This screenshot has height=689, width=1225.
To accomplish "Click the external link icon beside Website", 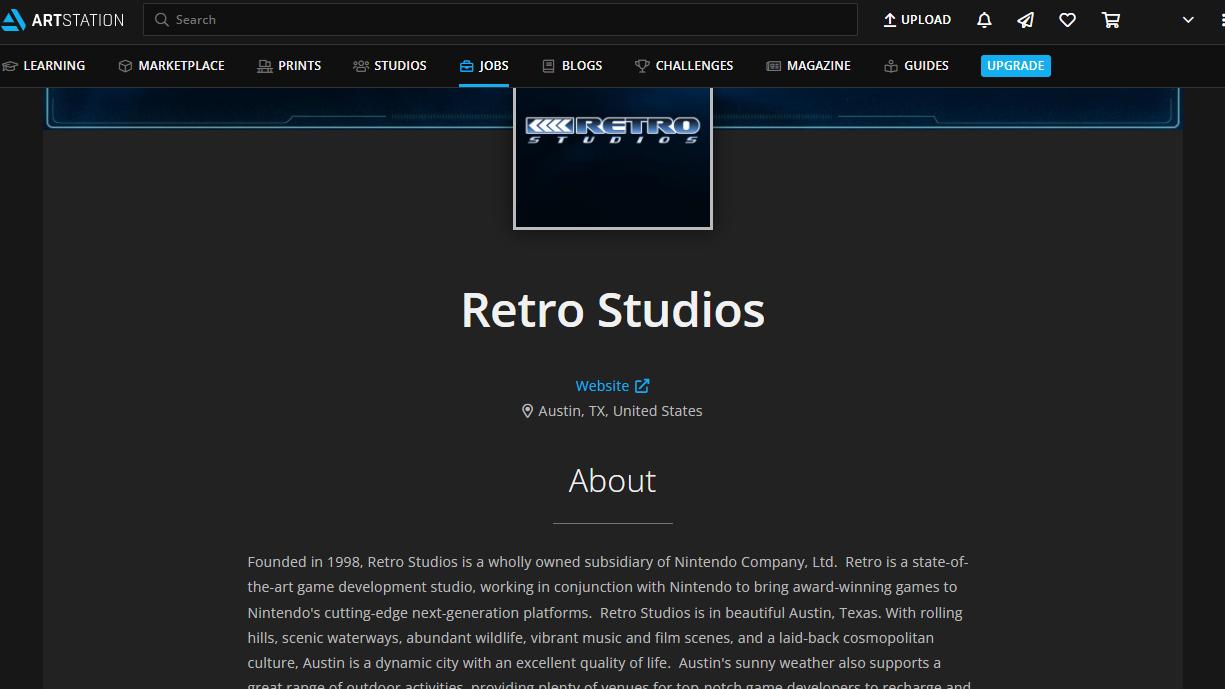I will coord(642,386).
